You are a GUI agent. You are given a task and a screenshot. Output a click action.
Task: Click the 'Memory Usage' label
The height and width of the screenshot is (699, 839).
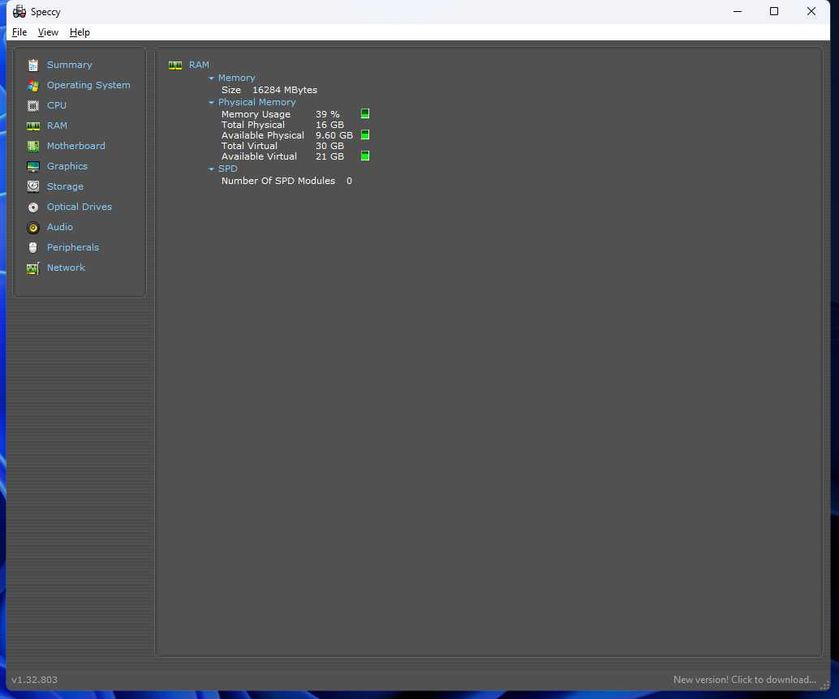256,114
